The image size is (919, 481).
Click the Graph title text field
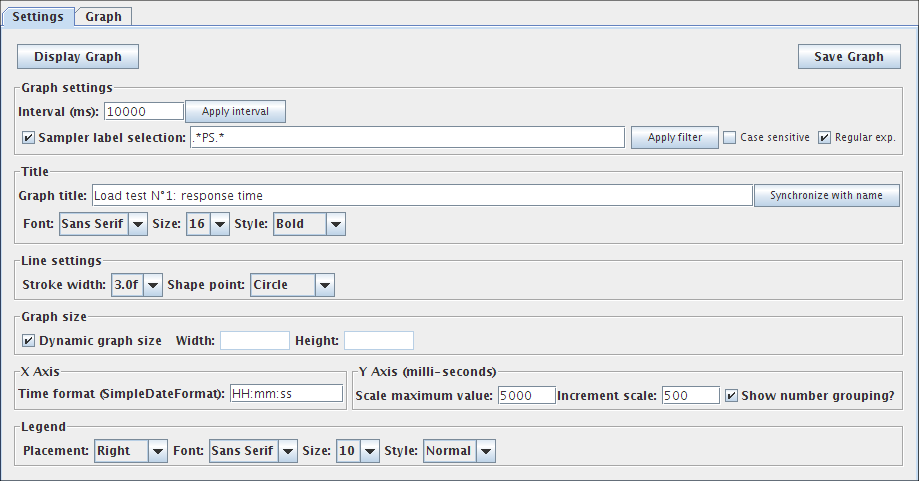point(420,195)
